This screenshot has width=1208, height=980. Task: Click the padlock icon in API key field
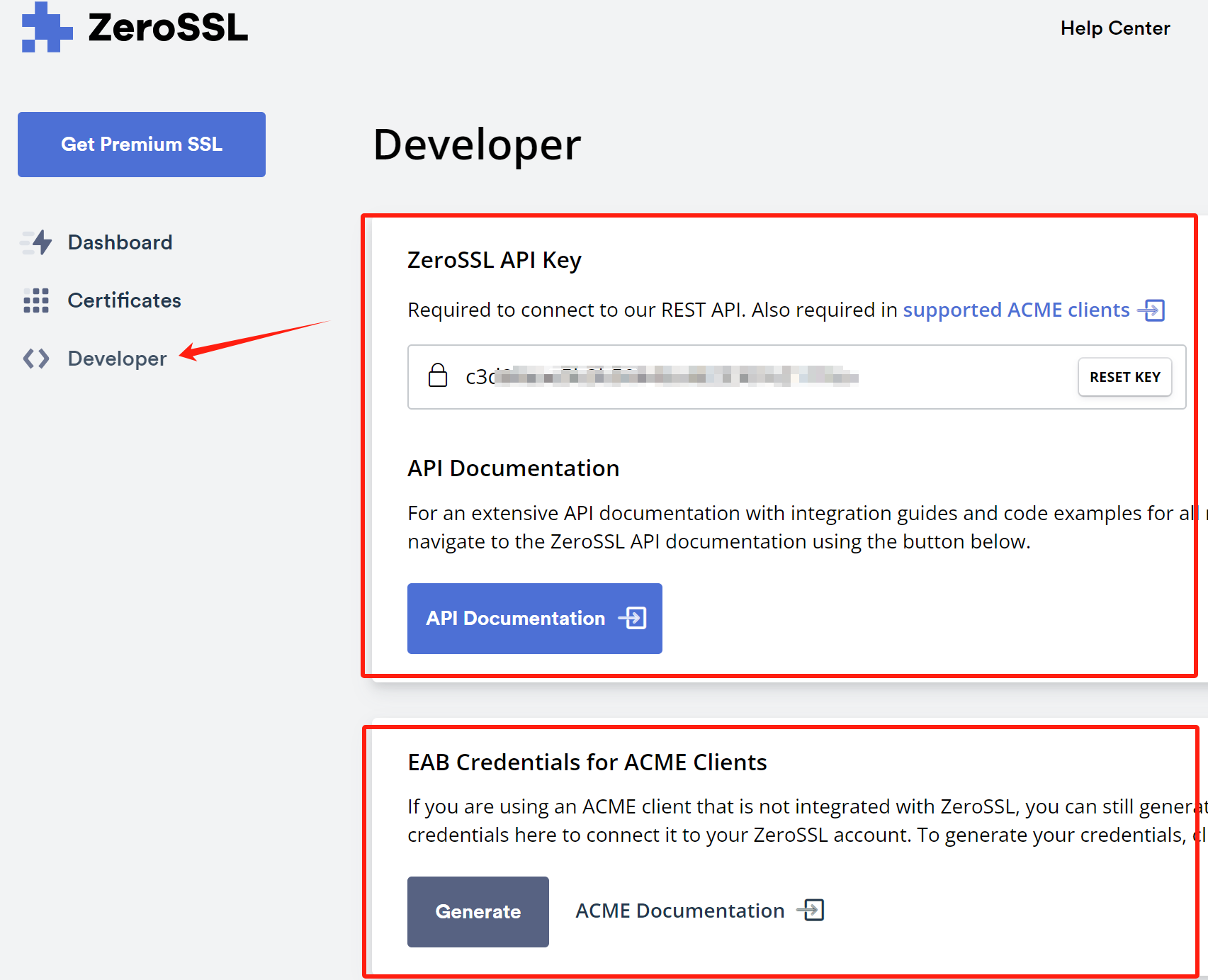438,376
